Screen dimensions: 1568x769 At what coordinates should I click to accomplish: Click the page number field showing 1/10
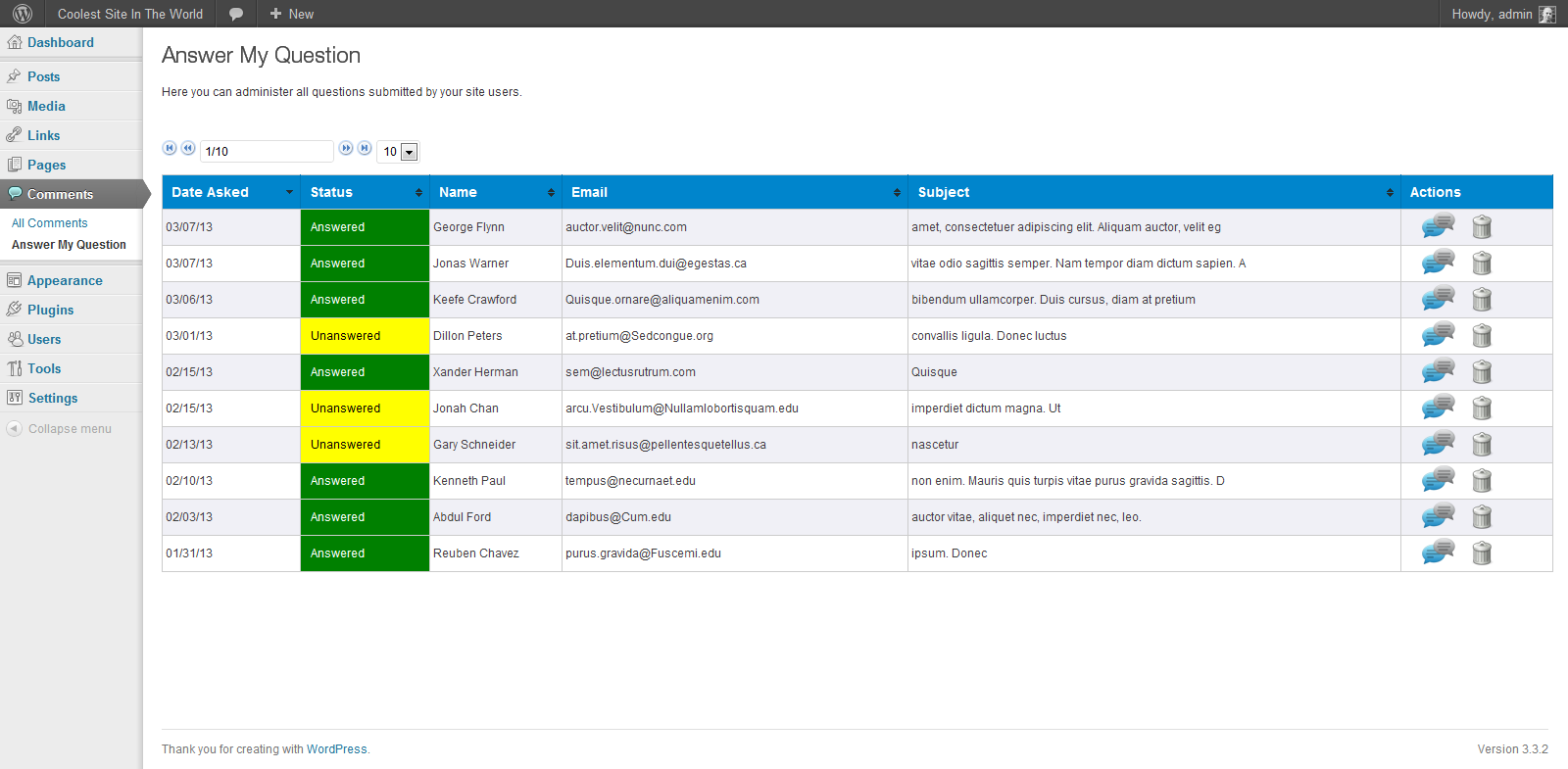pyautogui.click(x=267, y=151)
